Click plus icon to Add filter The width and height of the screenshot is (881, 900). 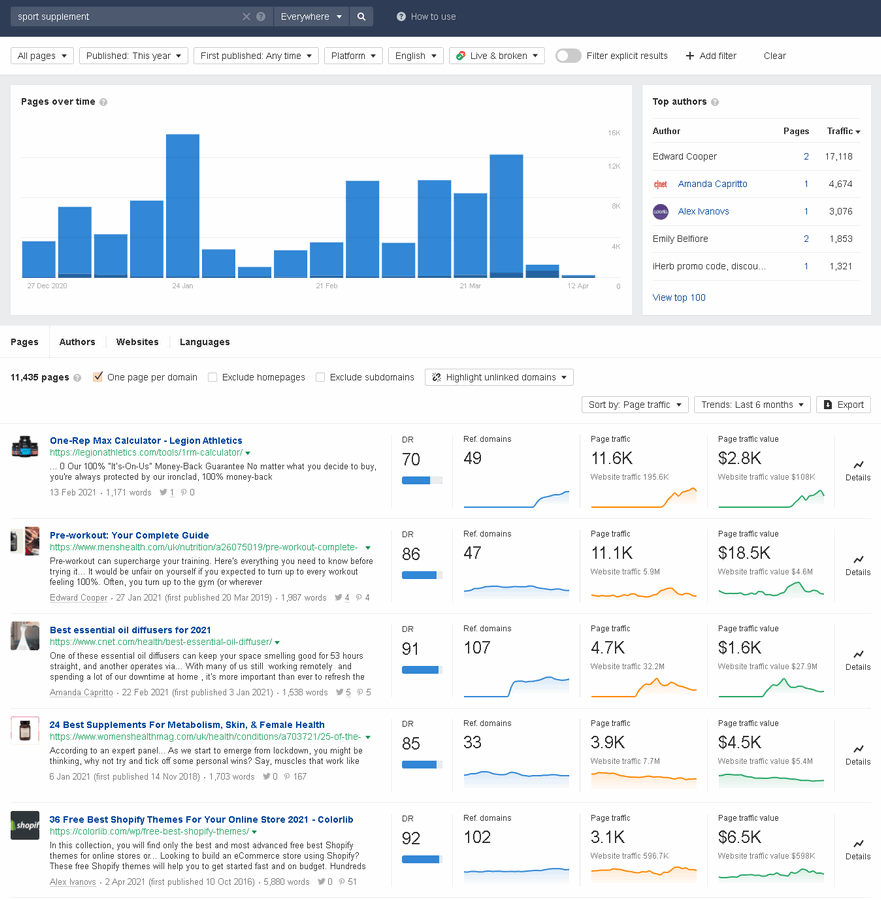point(690,56)
